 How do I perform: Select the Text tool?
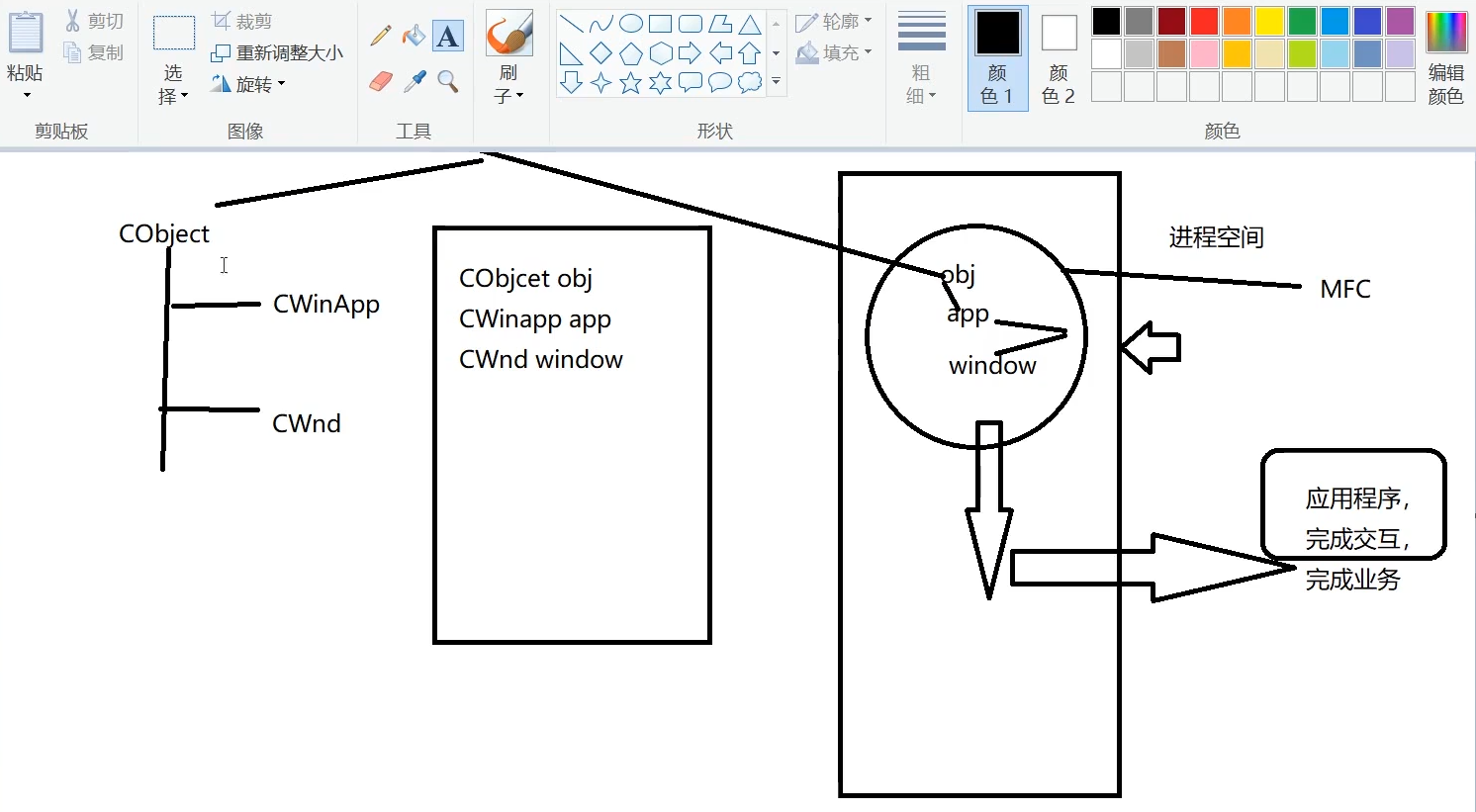point(448,37)
